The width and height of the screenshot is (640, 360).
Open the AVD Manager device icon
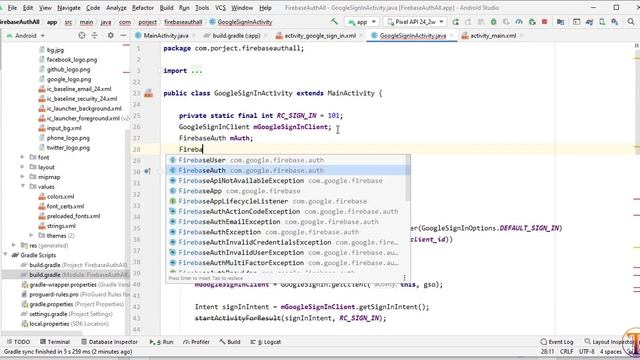tap(602, 22)
